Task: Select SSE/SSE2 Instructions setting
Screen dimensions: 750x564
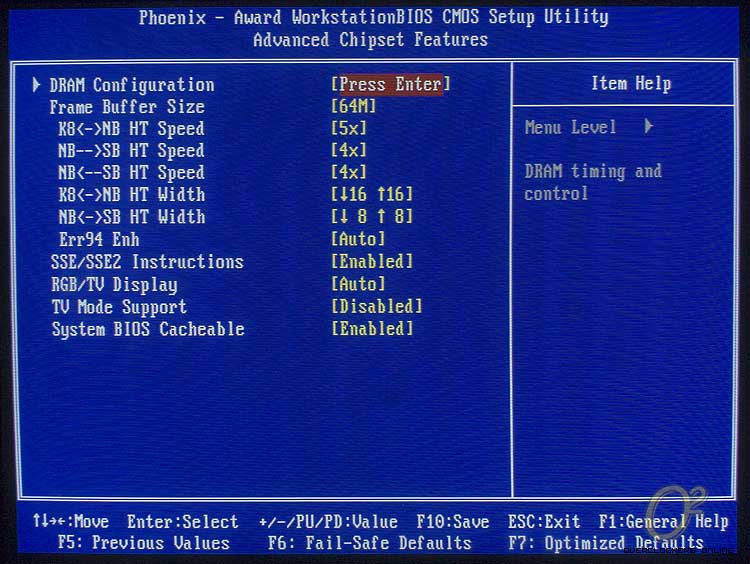Action: (147, 262)
